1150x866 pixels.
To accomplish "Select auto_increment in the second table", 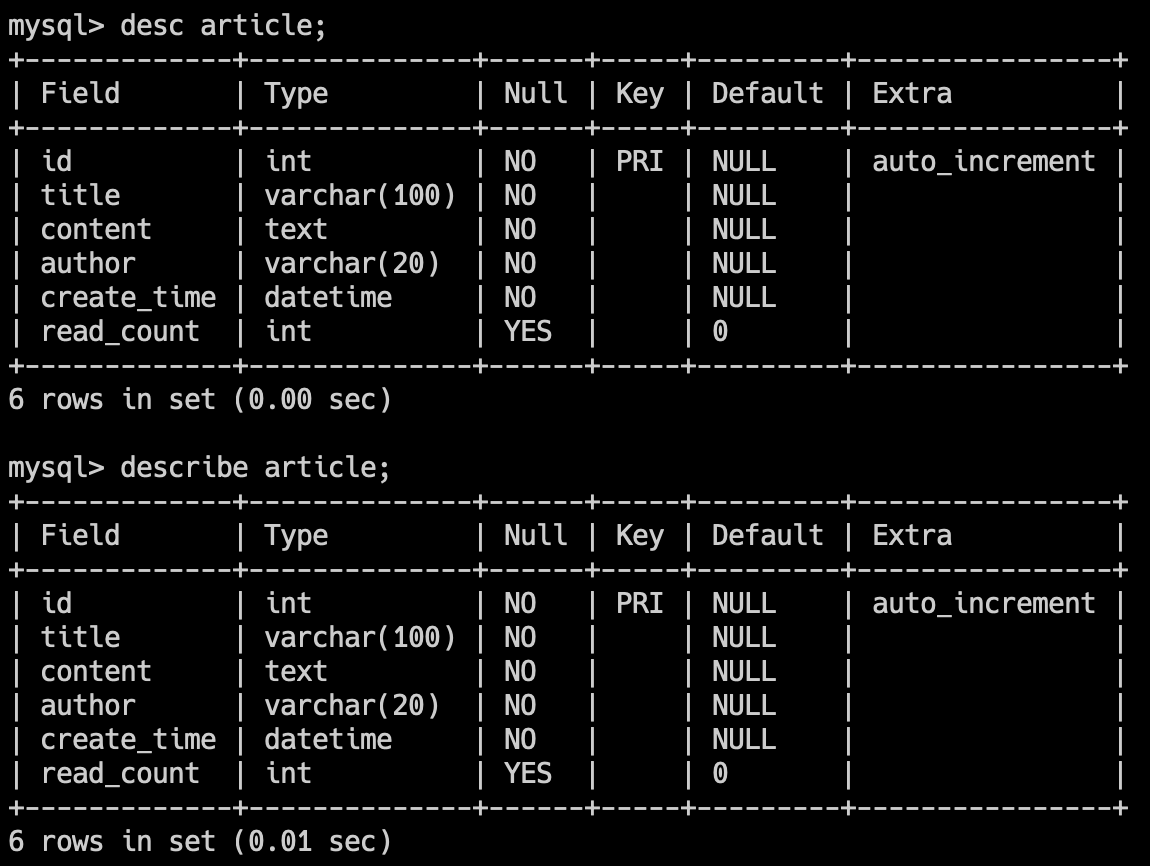I will (x=983, y=604).
